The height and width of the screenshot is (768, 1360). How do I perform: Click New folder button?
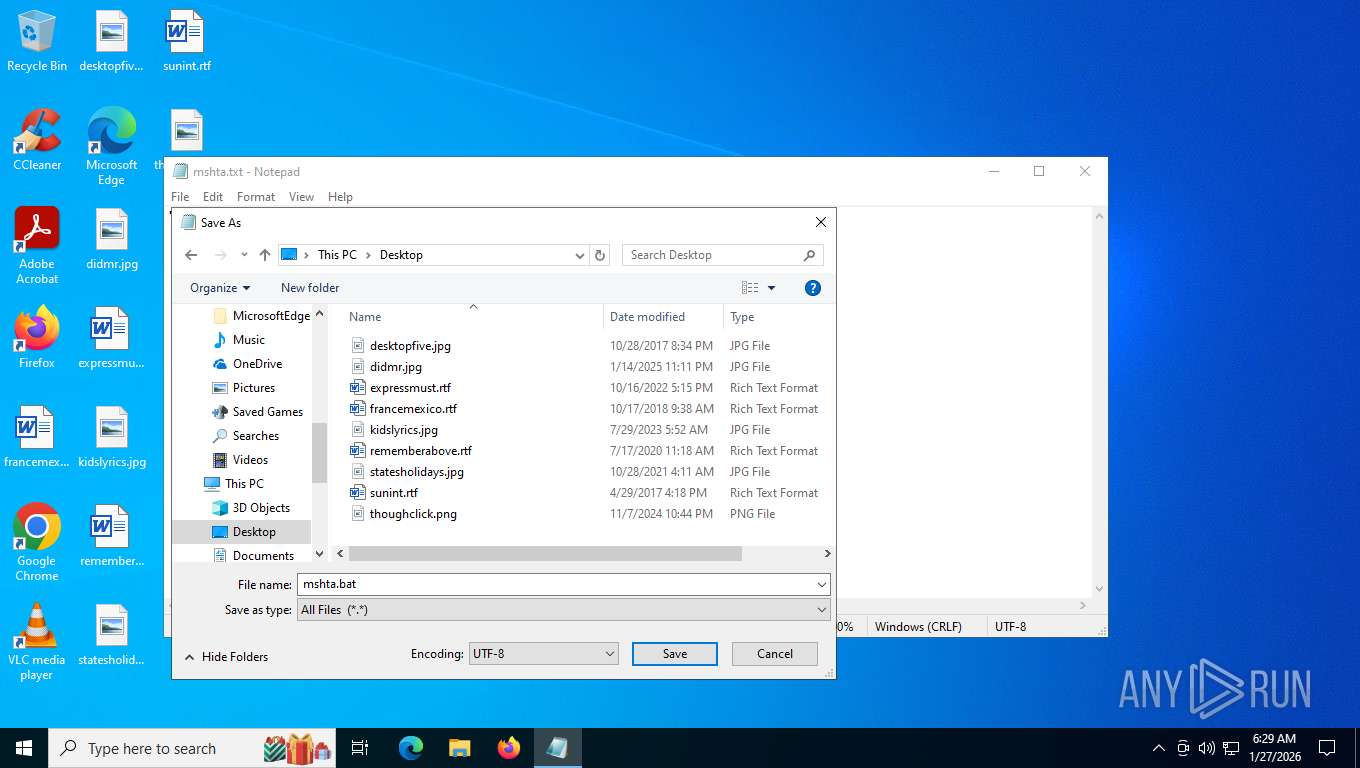point(310,288)
